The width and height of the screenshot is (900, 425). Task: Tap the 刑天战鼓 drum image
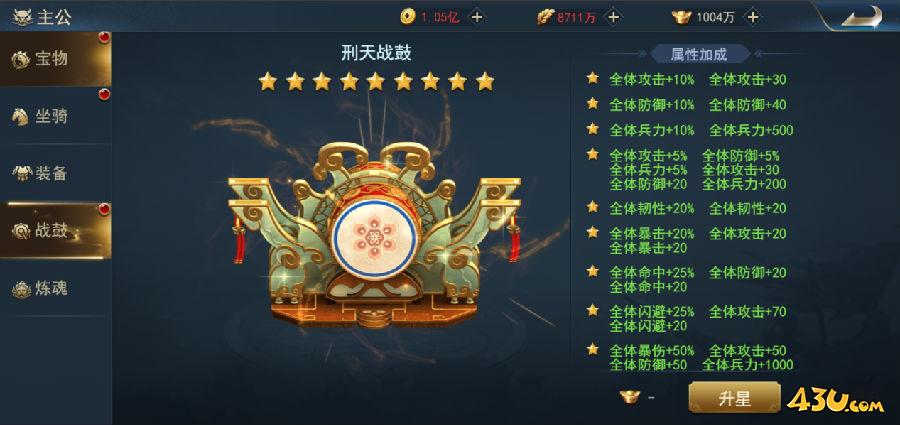pyautogui.click(x=374, y=235)
